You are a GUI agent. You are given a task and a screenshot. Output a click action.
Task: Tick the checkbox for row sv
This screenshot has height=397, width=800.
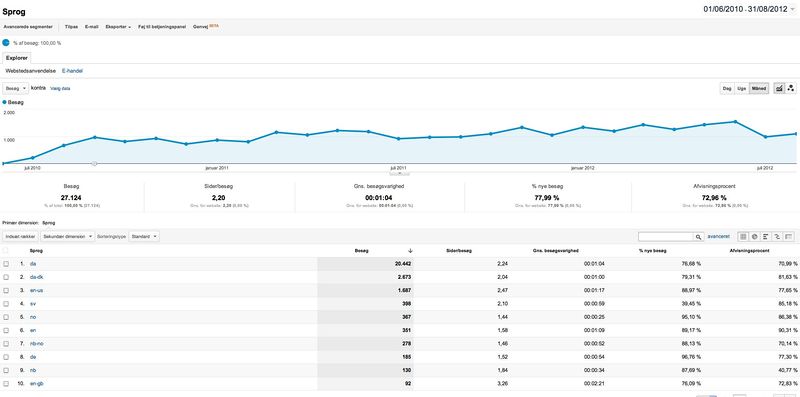click(x=6, y=304)
